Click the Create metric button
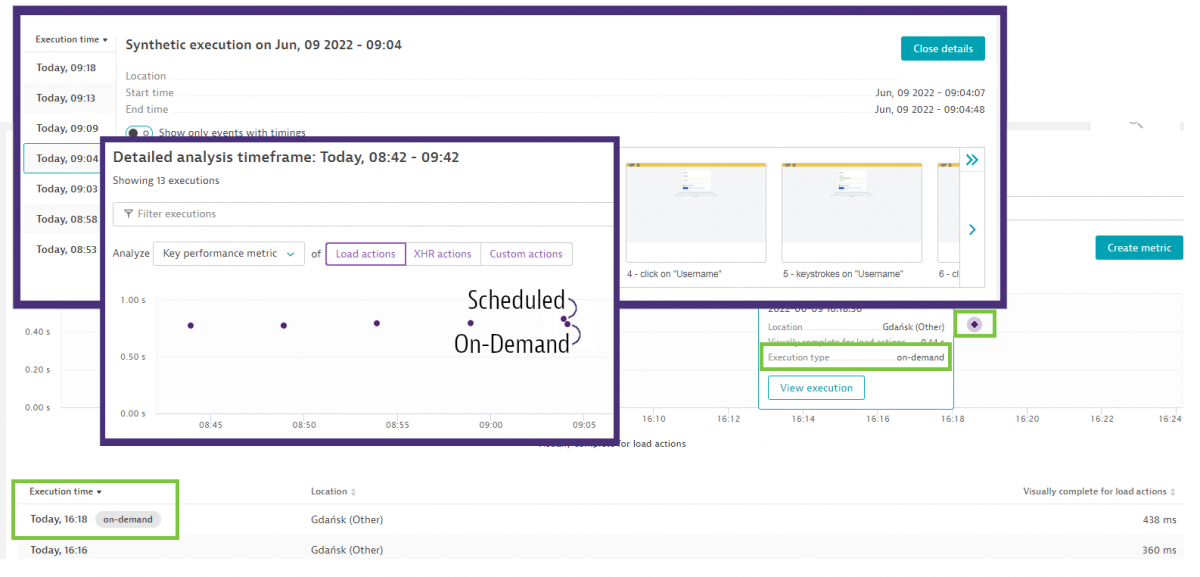 1139,248
